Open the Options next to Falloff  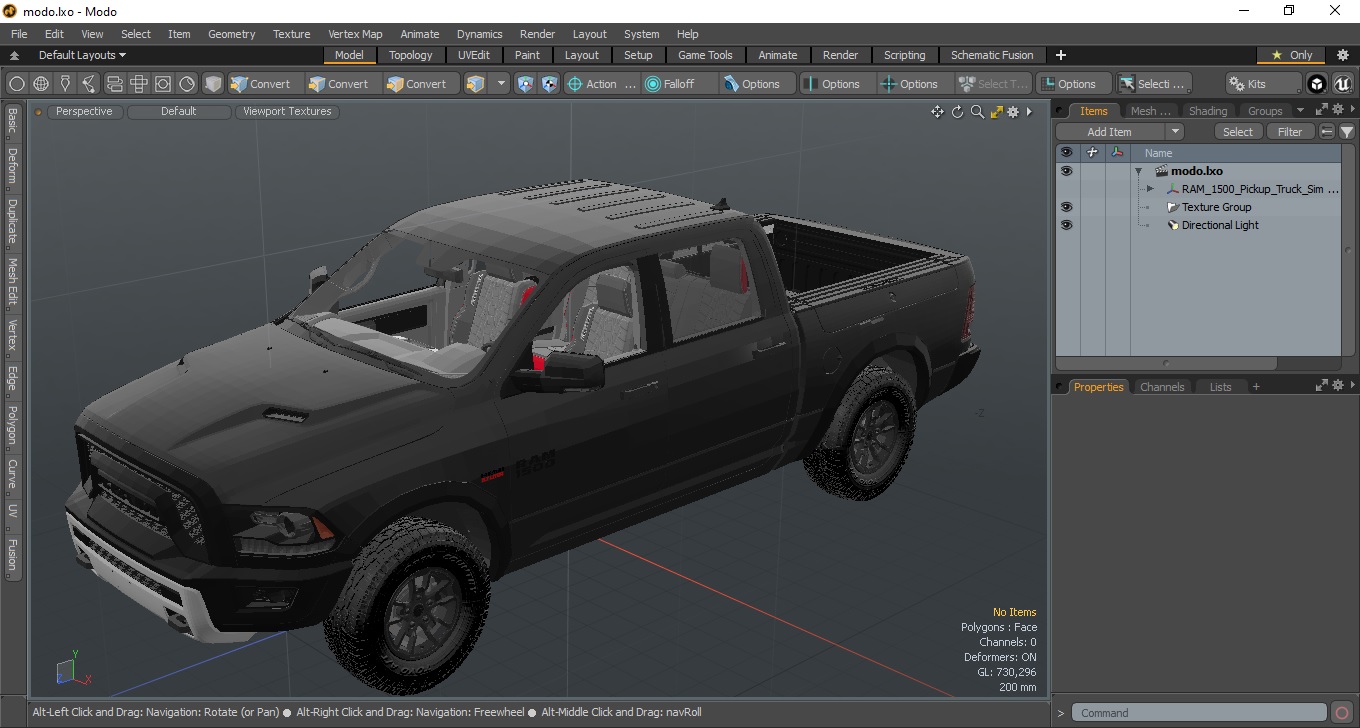coord(758,84)
